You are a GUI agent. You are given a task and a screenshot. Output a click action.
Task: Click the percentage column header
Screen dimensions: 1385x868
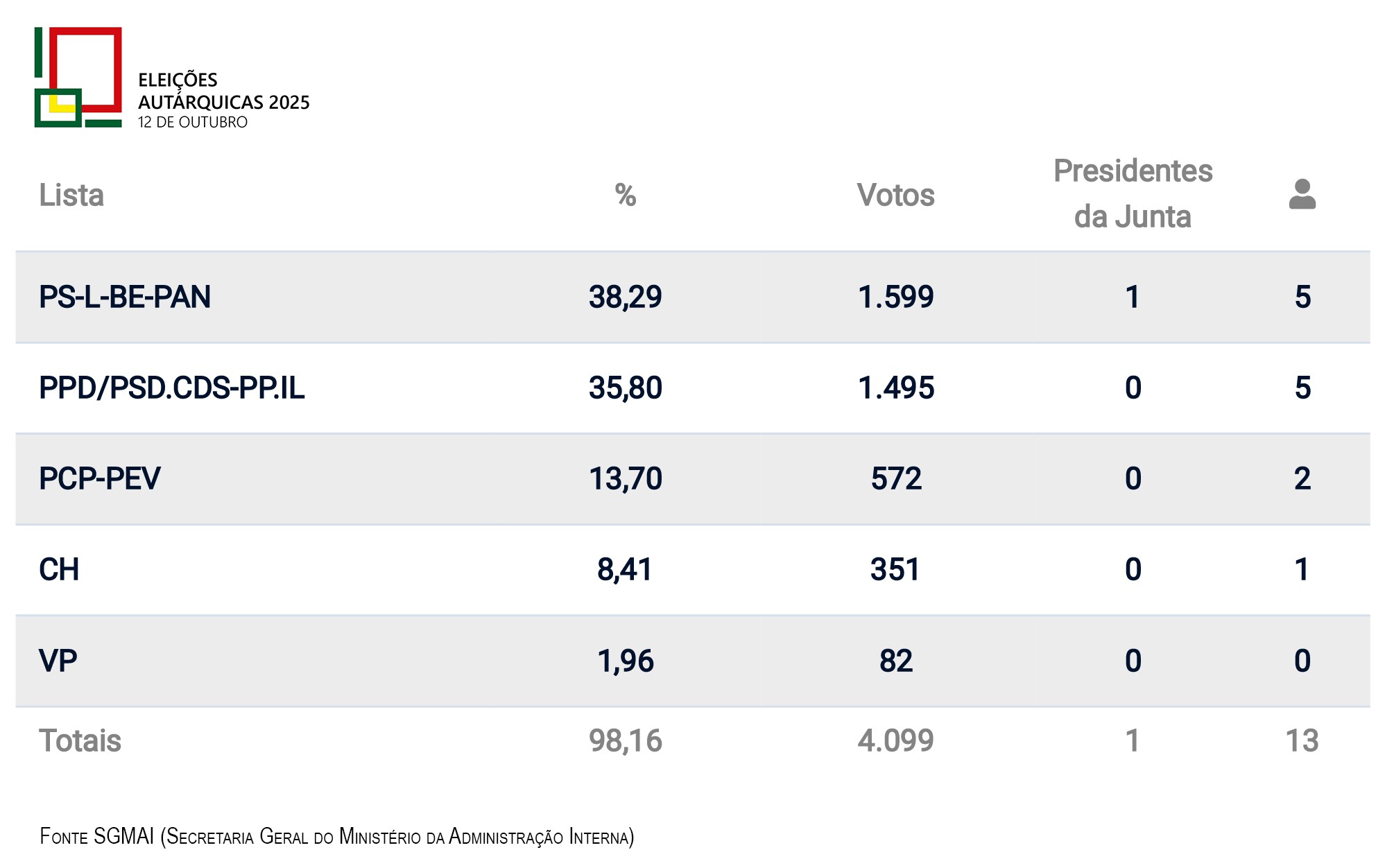tap(625, 196)
